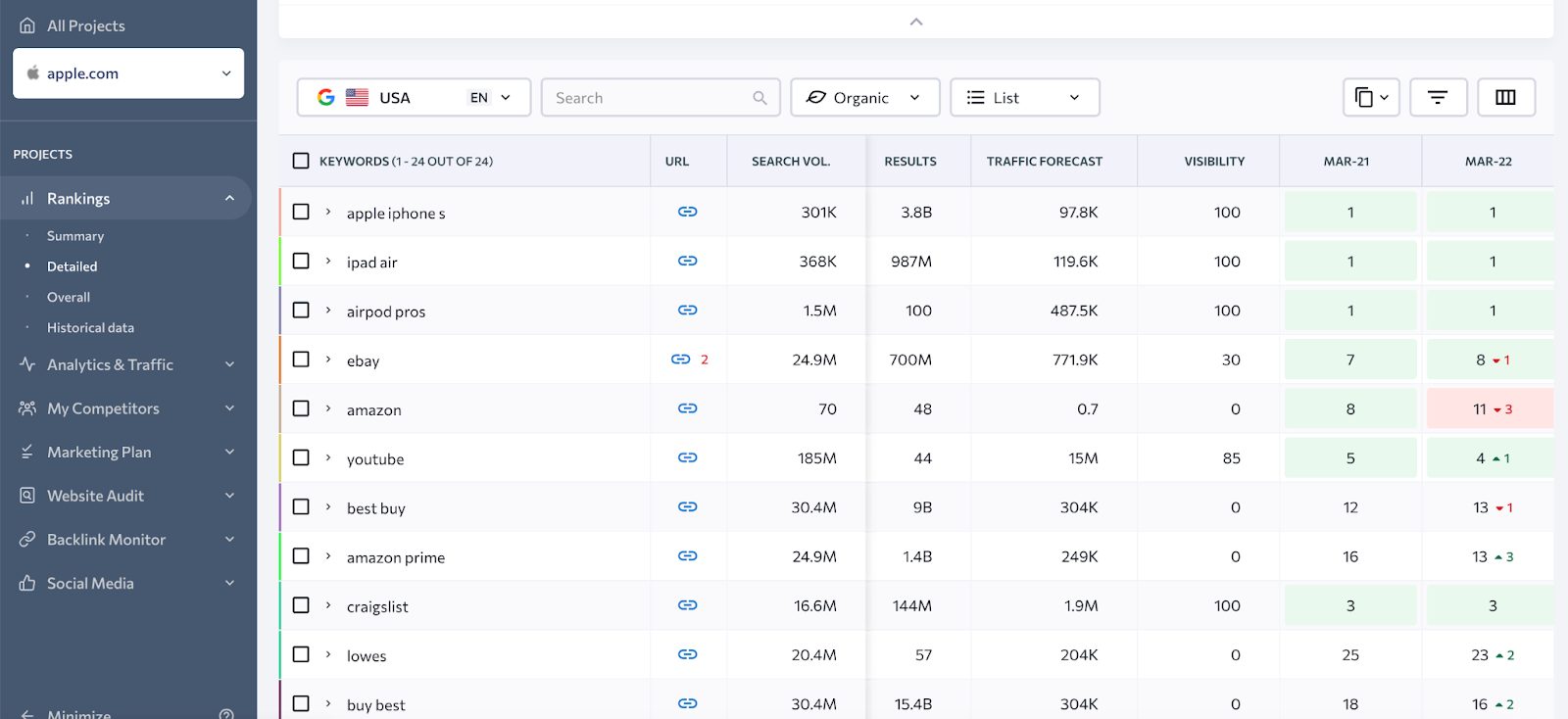Viewport: 1568px width, 719px height.
Task: Open the apple.com project dropdown
Action: [x=128, y=73]
